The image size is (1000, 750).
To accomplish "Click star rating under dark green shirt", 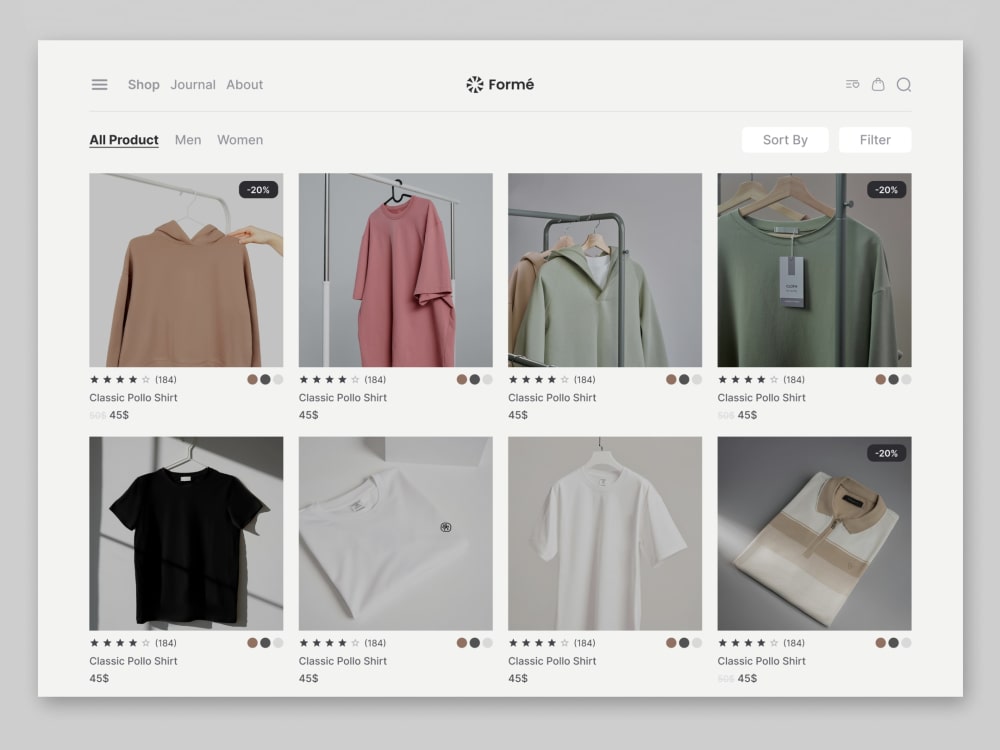I will pos(748,379).
